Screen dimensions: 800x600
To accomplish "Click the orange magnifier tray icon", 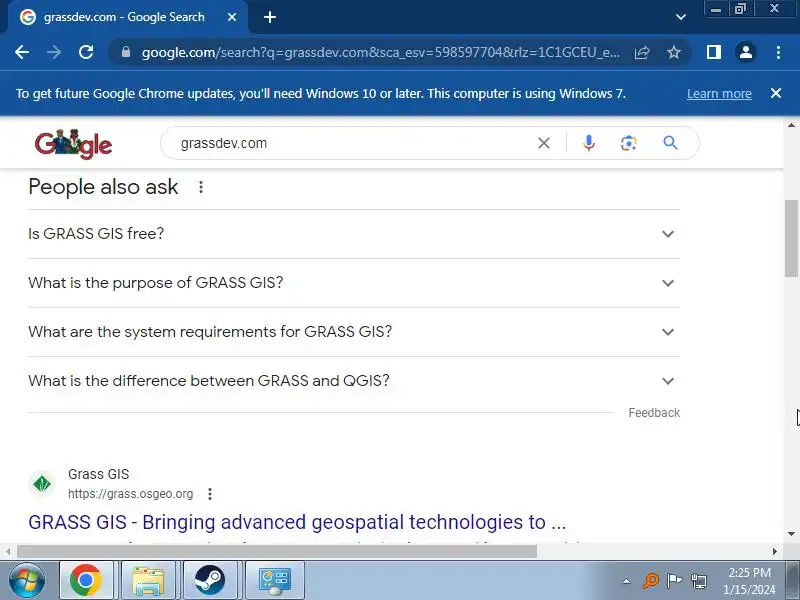I will pos(651,581).
